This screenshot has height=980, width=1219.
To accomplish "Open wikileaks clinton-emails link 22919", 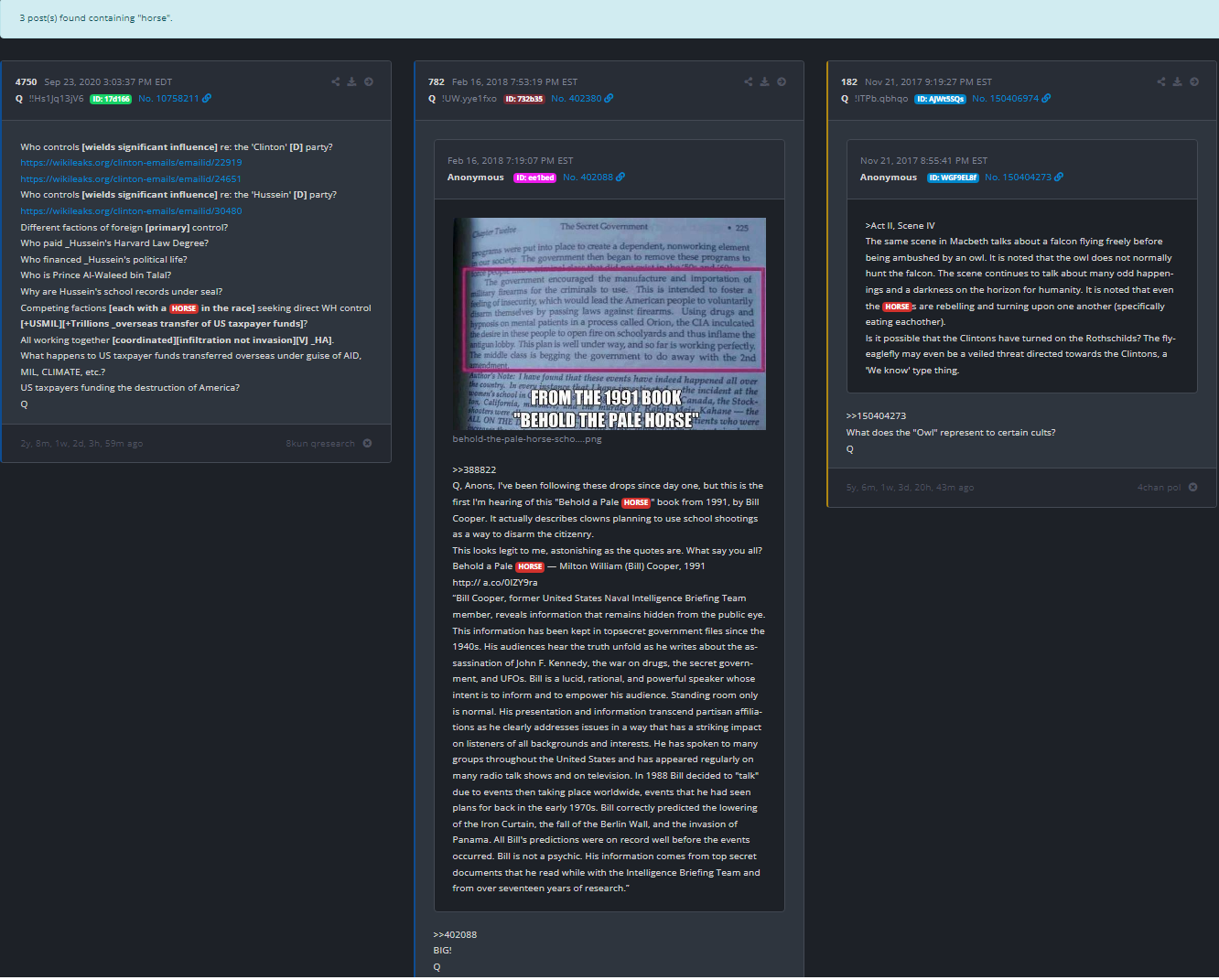I will (131, 163).
